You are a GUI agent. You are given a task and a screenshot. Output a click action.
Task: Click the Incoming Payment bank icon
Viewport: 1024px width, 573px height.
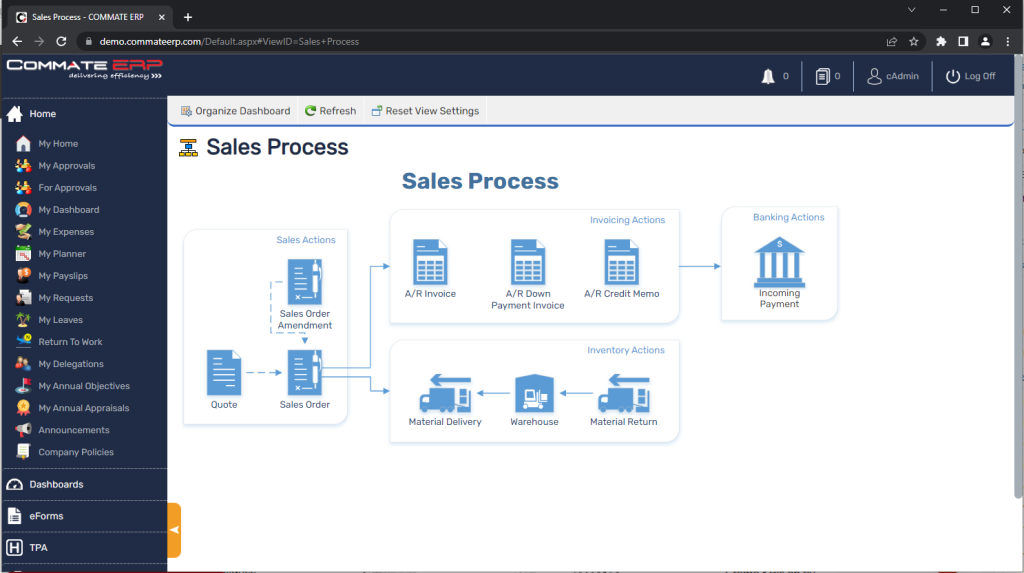click(x=779, y=262)
